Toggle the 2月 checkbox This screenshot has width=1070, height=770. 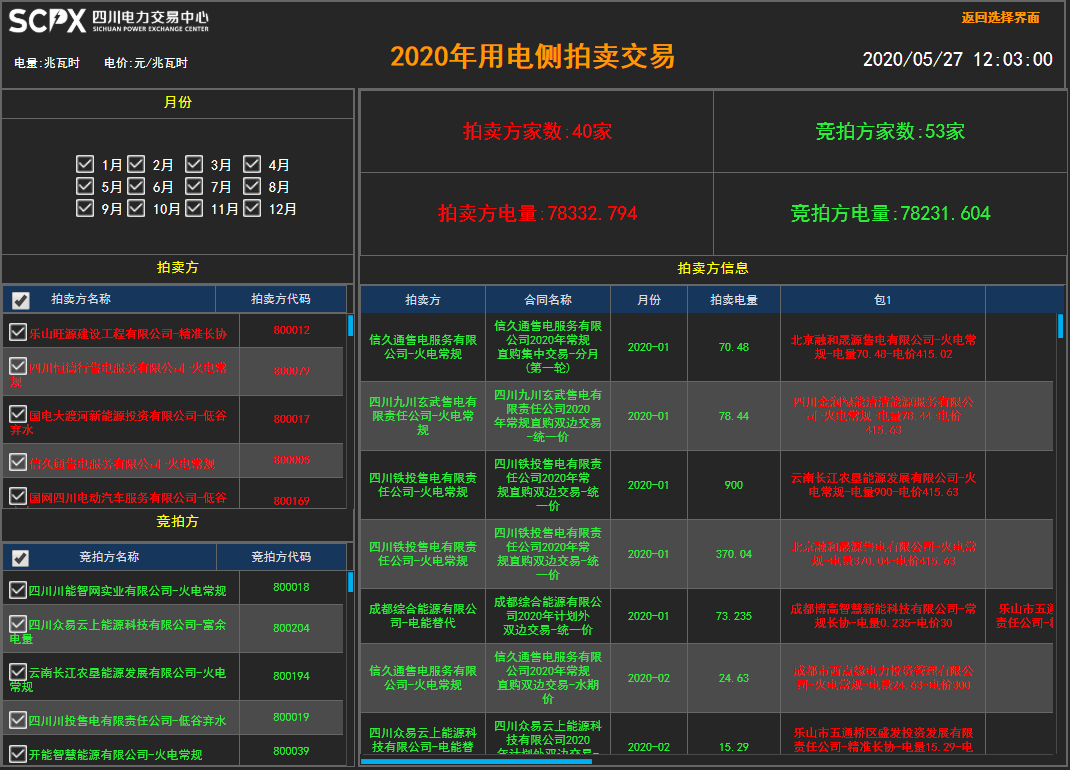136,164
